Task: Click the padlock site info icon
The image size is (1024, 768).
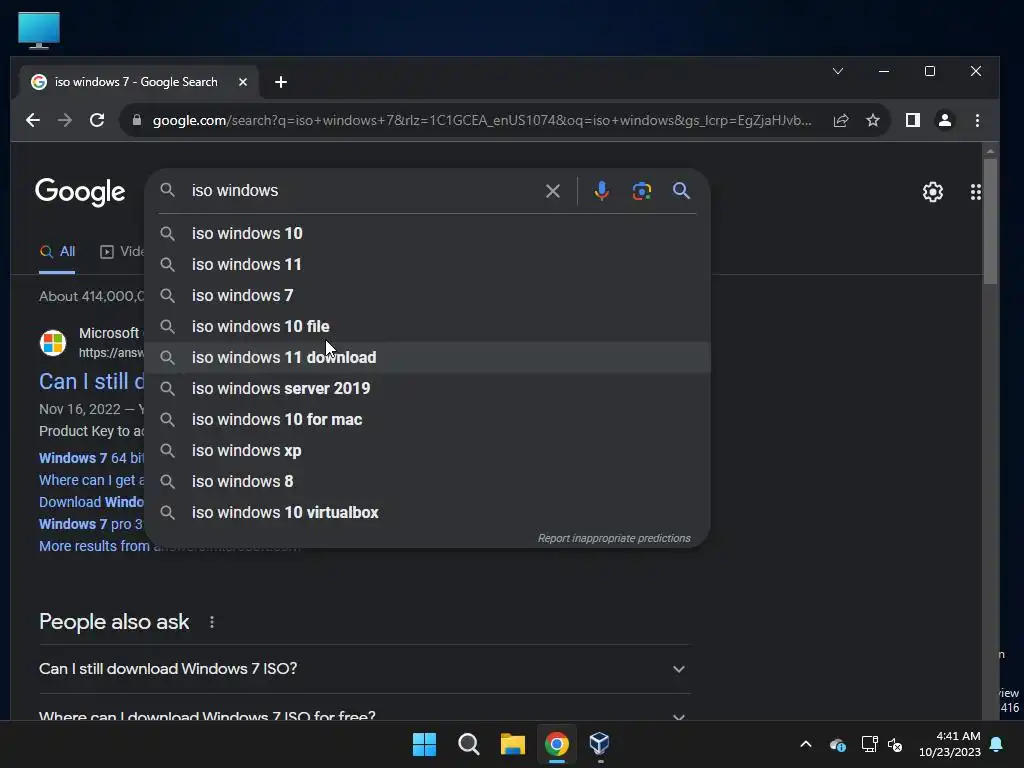Action: (x=136, y=120)
